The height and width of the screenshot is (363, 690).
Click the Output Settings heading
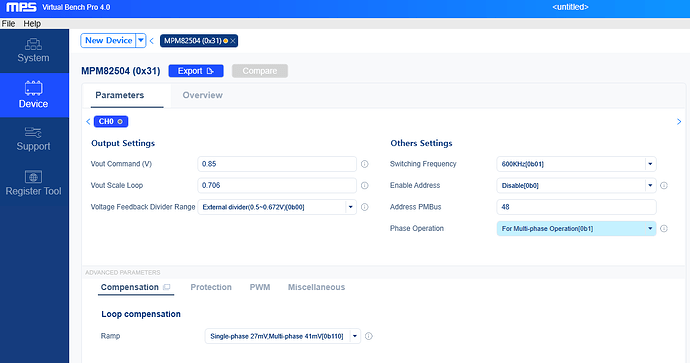coord(123,143)
